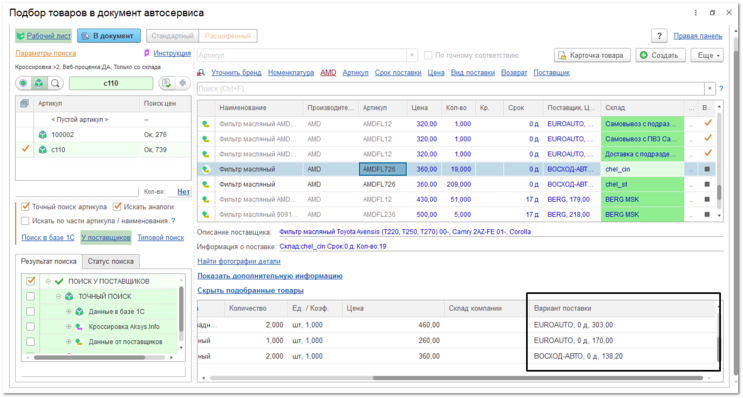Clear the Артикул filter field with its X

click(412, 55)
